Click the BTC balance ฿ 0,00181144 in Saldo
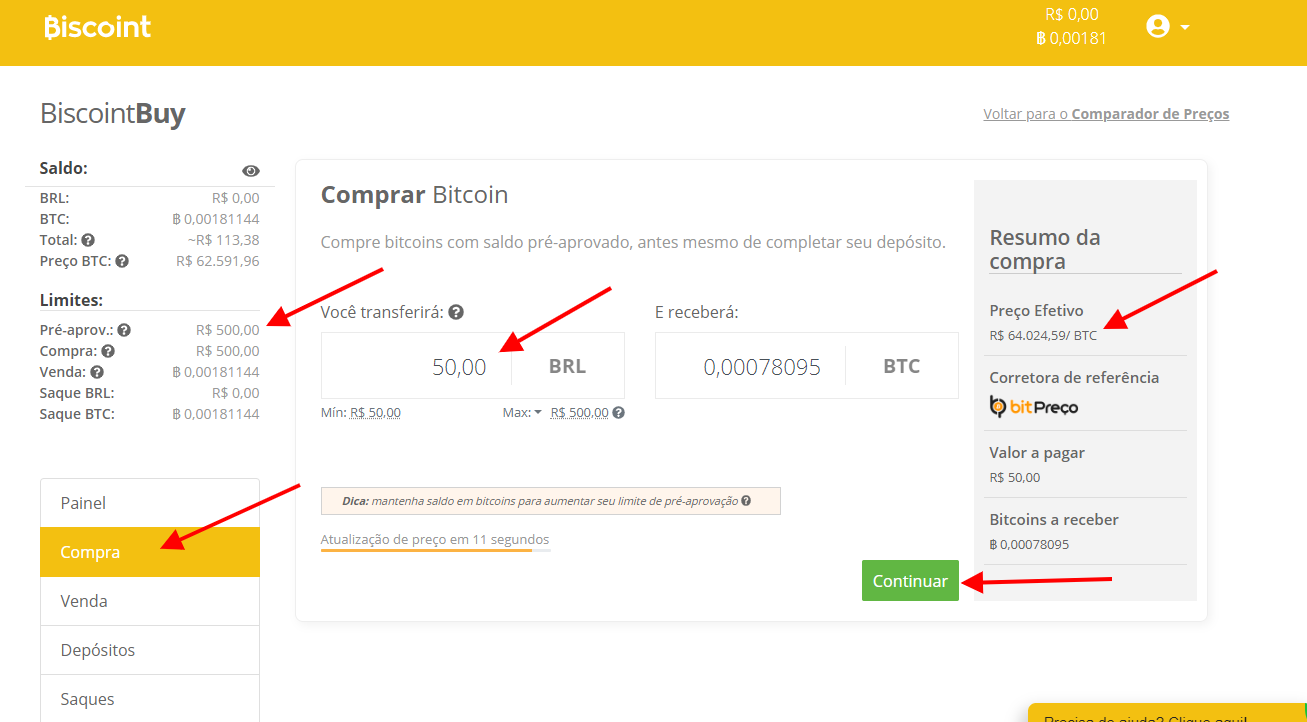This screenshot has width=1307, height=722. pos(216,219)
